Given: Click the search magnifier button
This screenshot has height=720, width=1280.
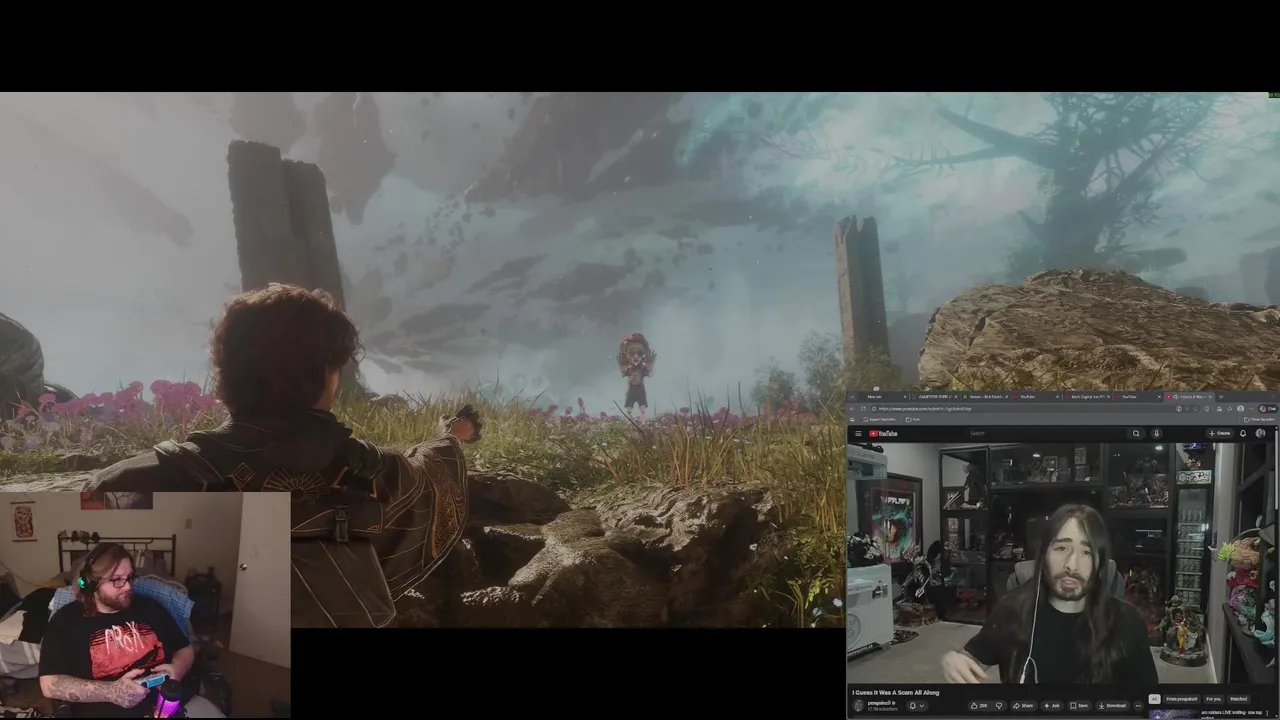Looking at the screenshot, I should [x=1136, y=433].
